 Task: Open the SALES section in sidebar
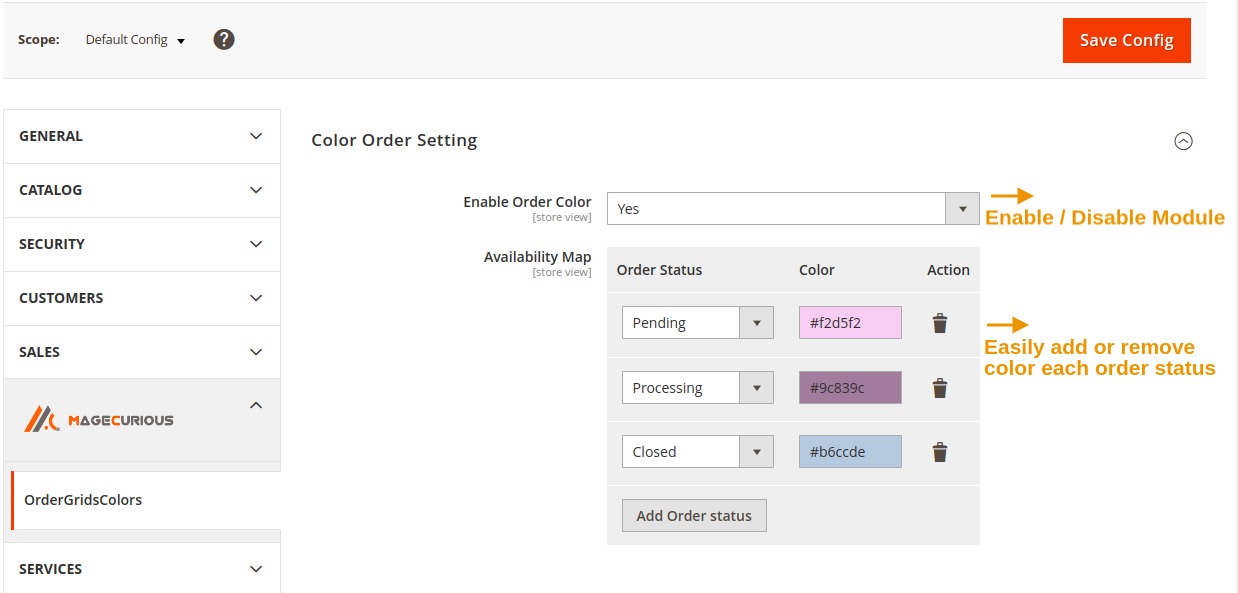point(140,351)
